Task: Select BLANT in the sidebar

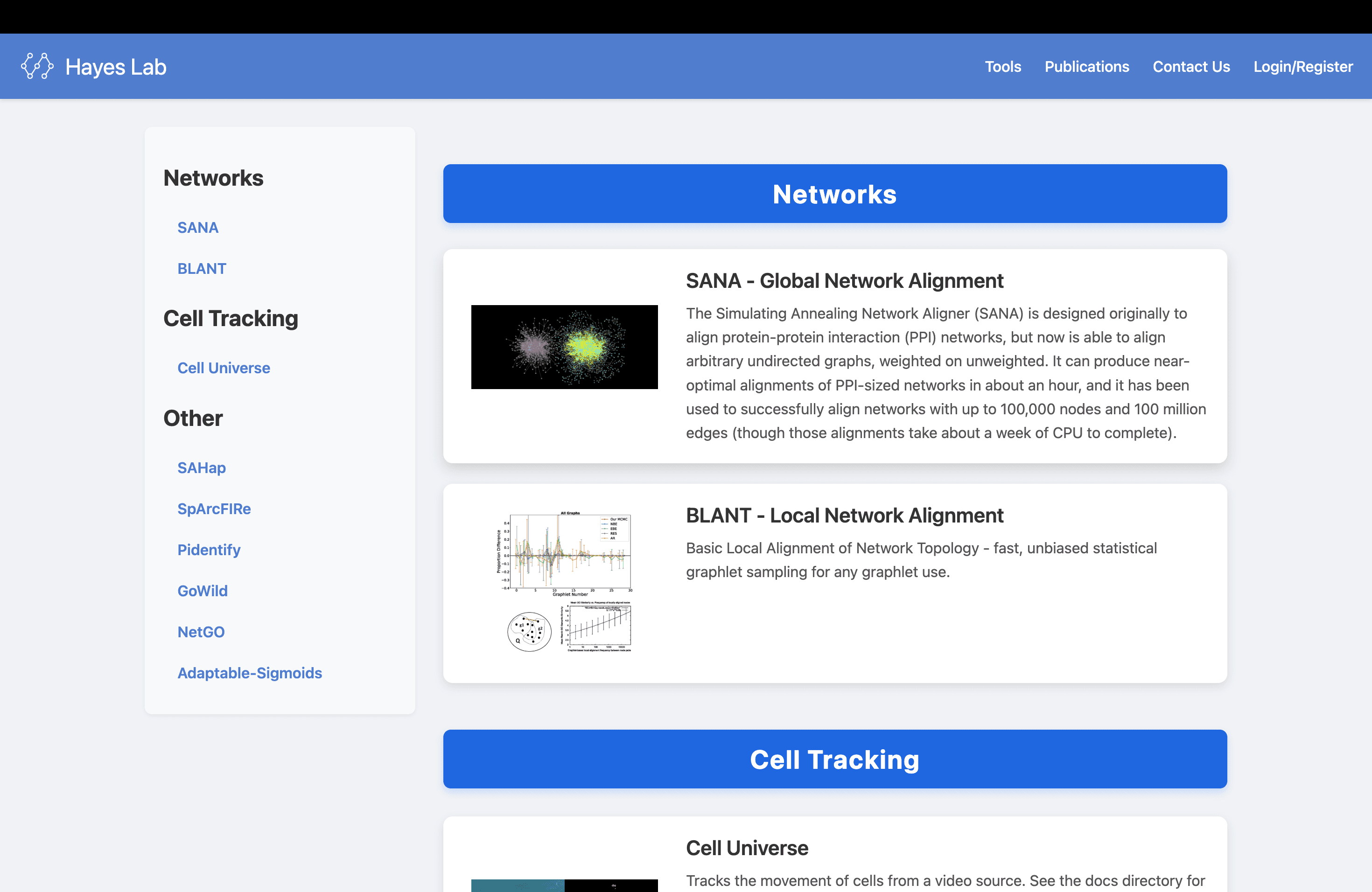Action: (202, 269)
